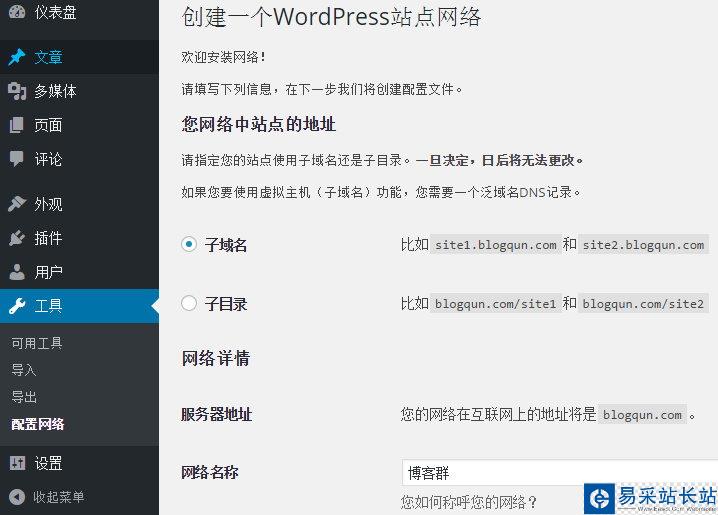Open the 配置网络 submenu link
Image resolution: width=718 pixels, height=515 pixels.
pos(38,424)
